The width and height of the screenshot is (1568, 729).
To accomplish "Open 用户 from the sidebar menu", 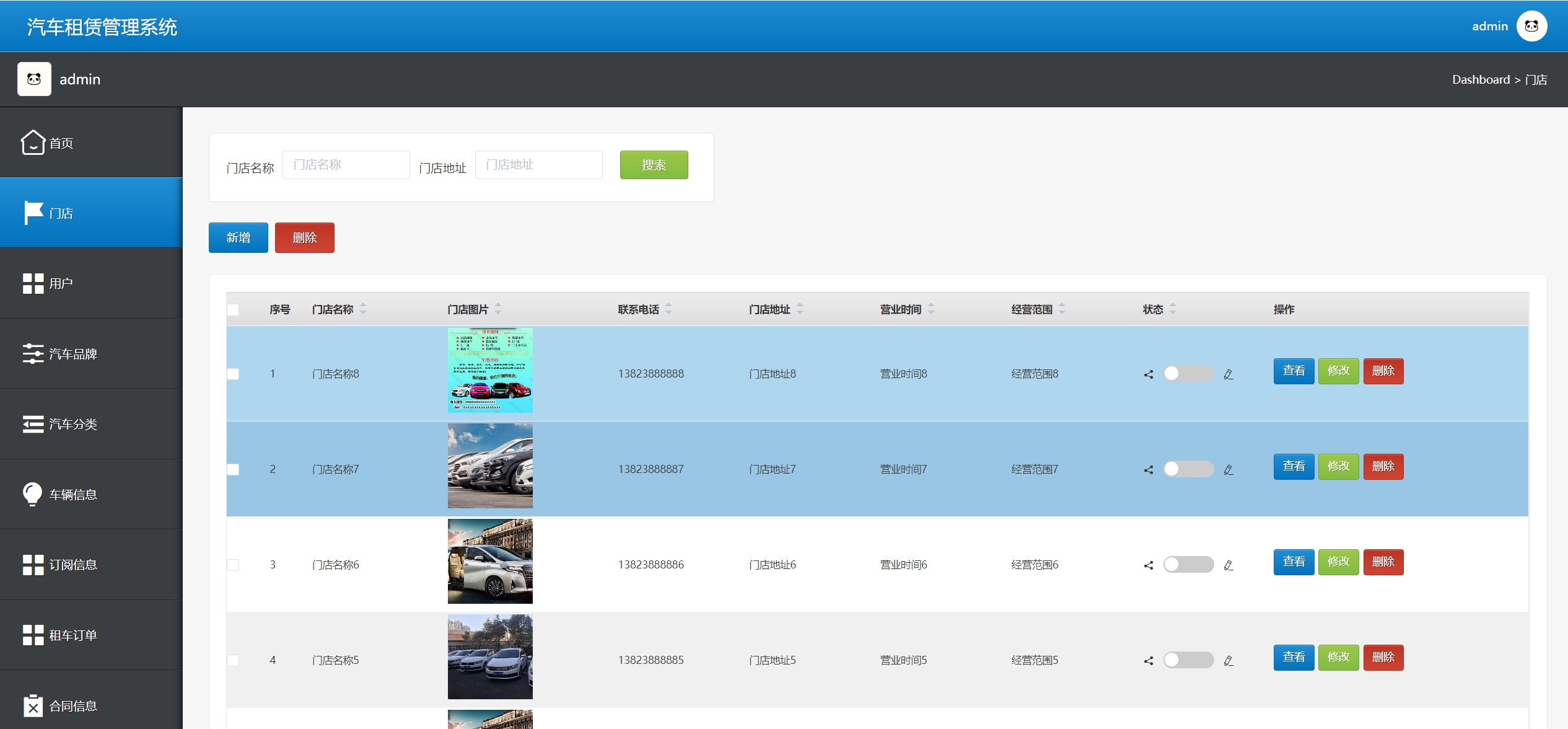I will (91, 283).
